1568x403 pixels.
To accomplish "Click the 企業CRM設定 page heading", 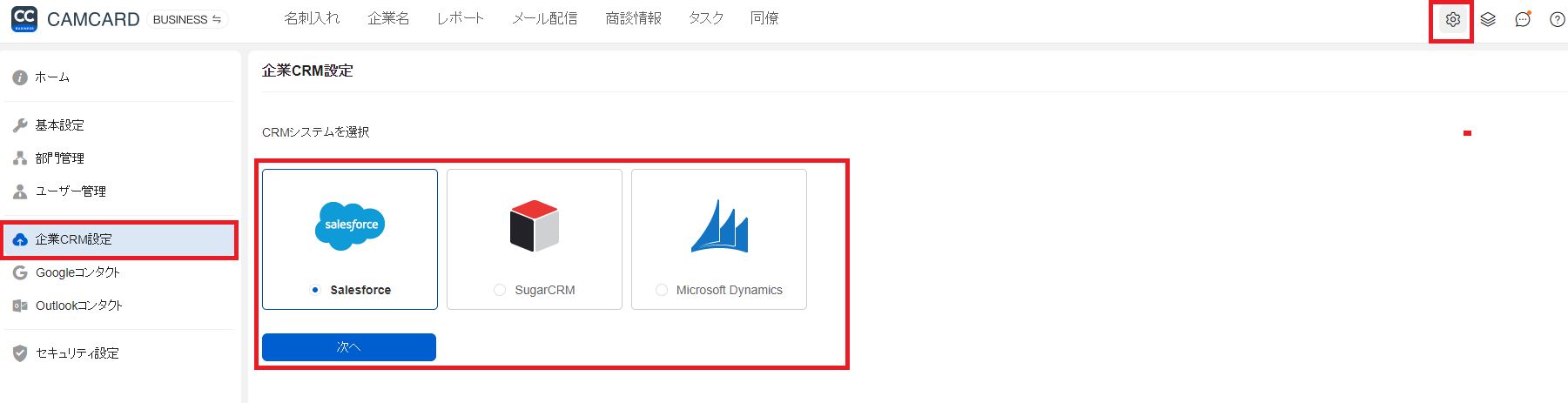I will [307, 71].
